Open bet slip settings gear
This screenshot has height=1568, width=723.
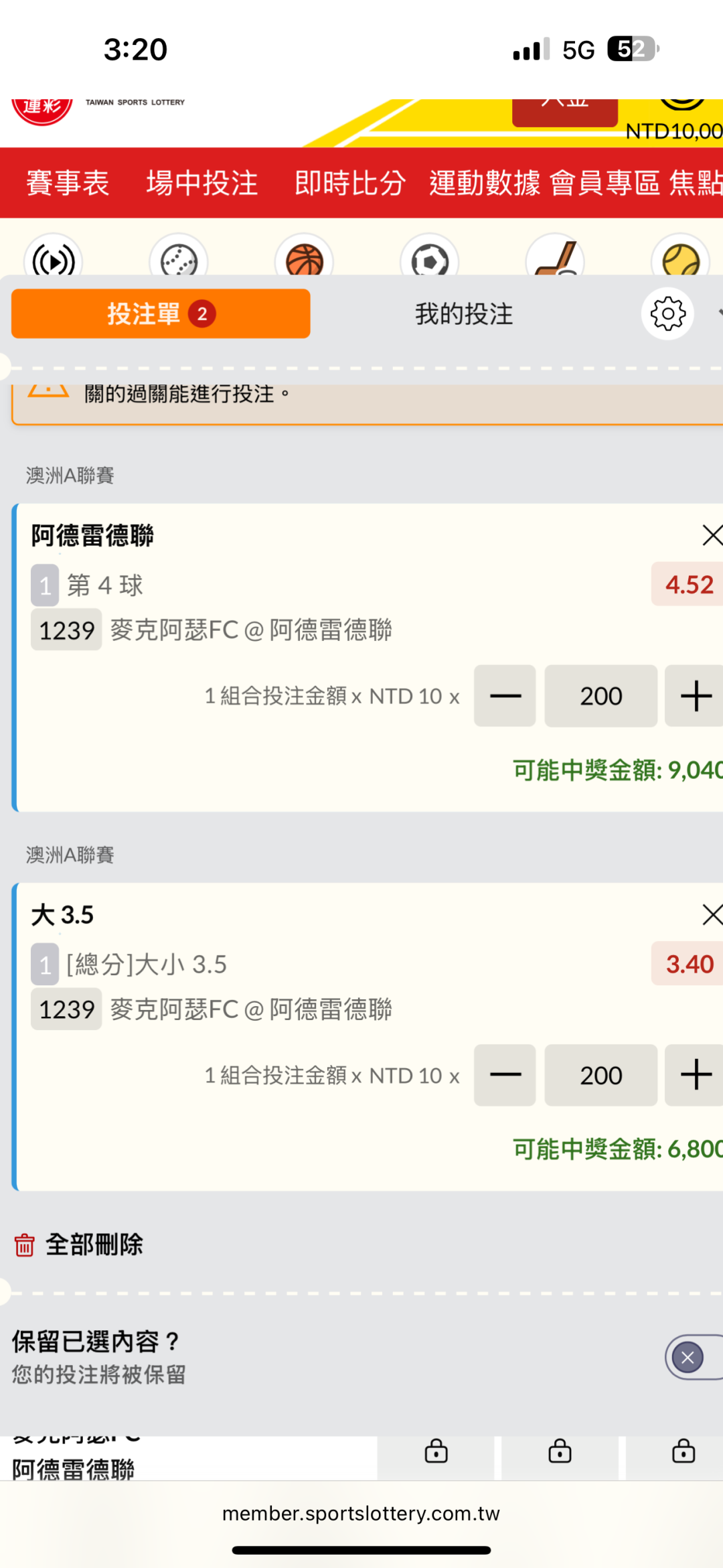[x=667, y=313]
